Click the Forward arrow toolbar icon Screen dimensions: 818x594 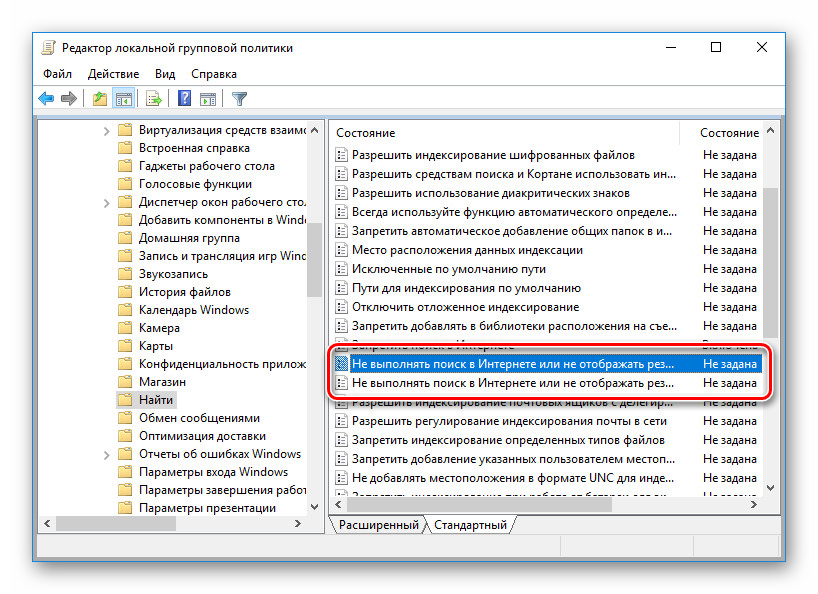click(69, 98)
